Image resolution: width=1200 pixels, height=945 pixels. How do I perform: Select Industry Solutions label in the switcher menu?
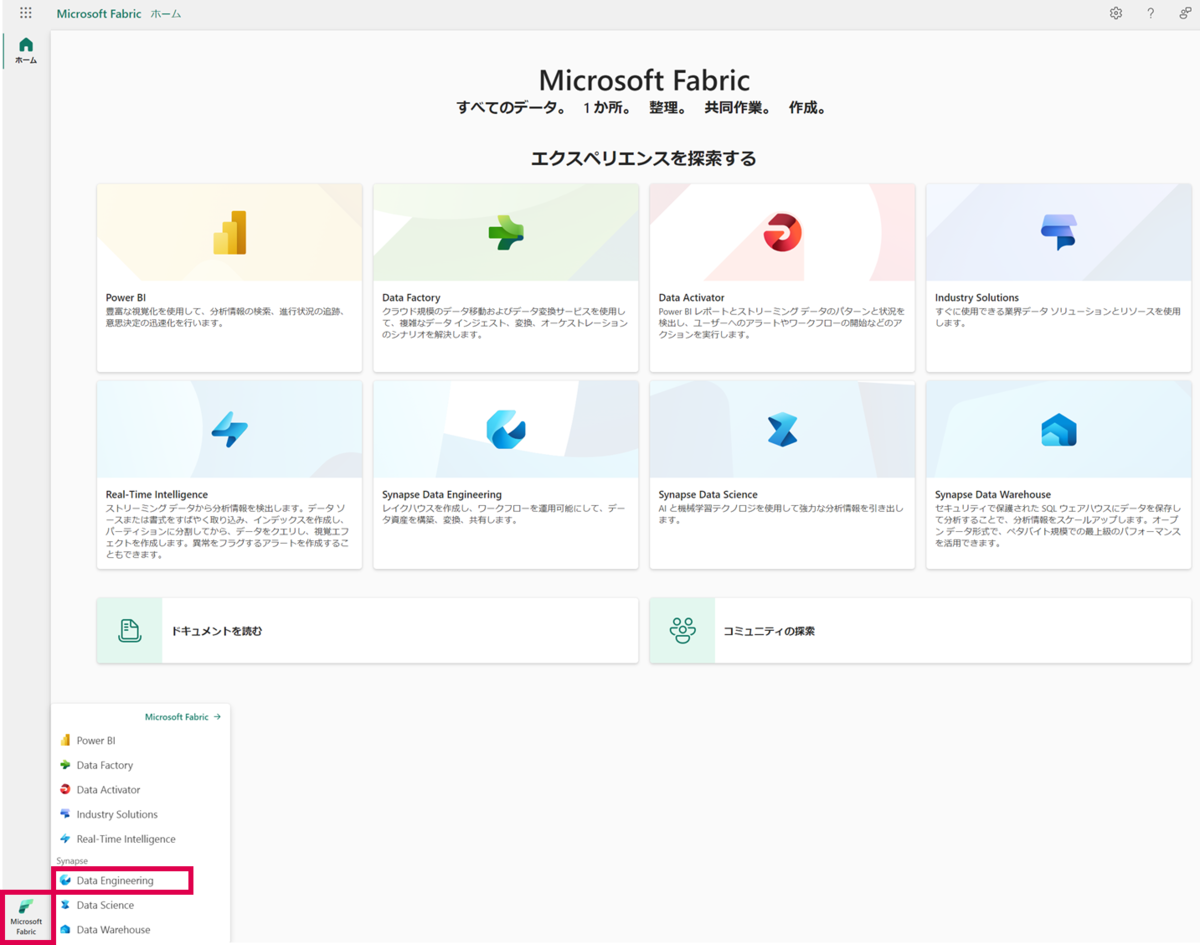pyautogui.click(x=117, y=814)
